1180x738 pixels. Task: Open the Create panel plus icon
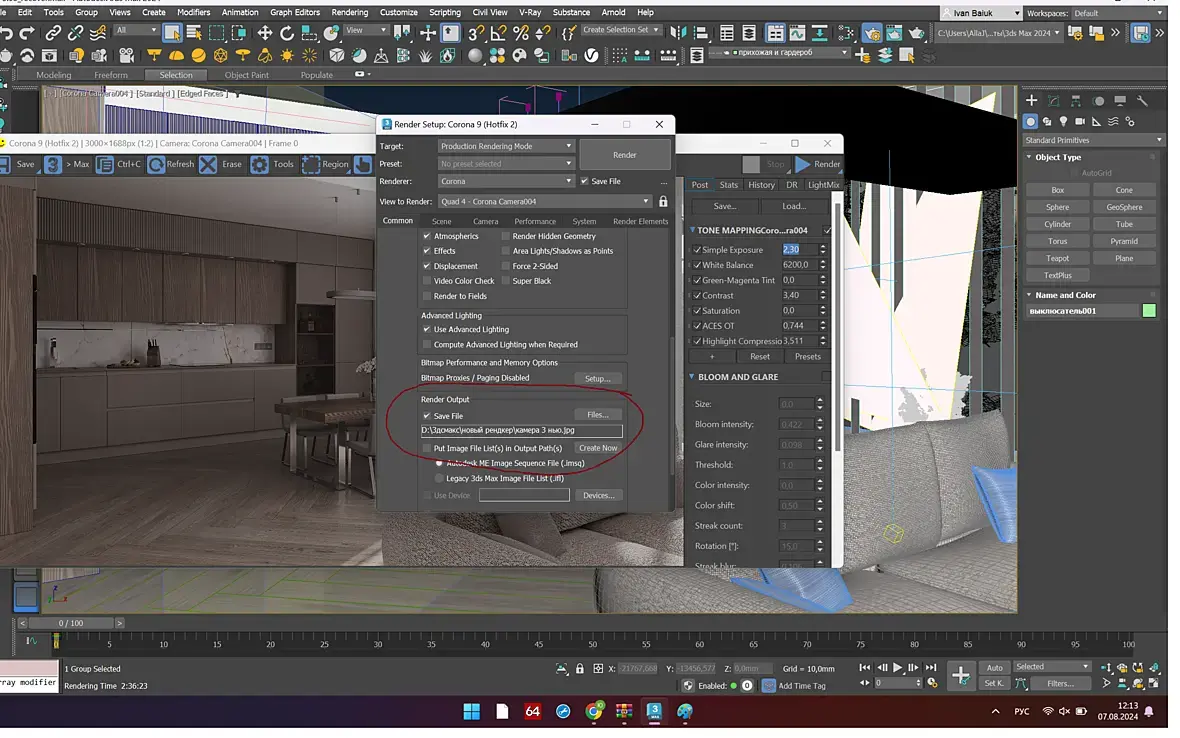point(1031,100)
